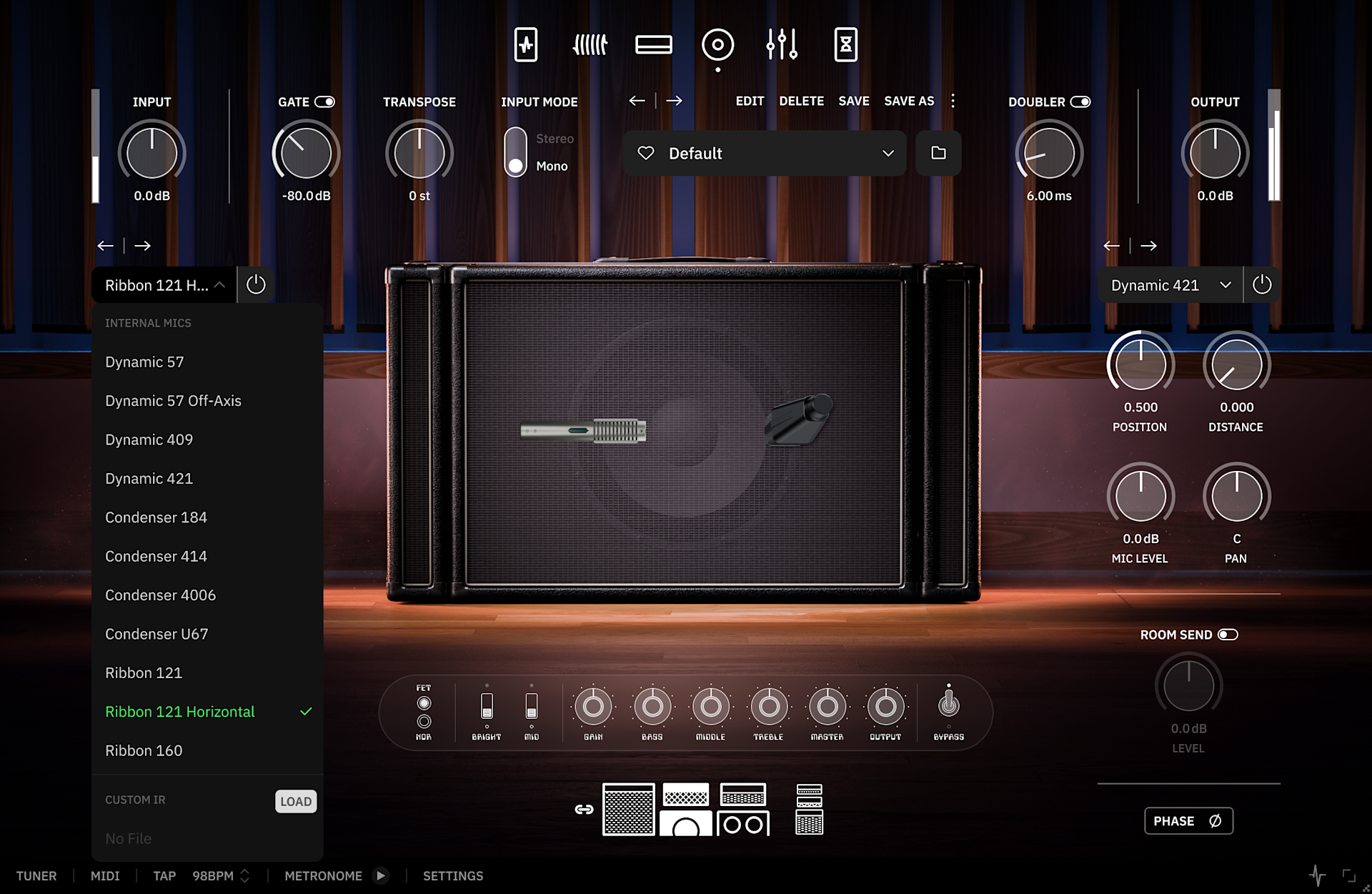Click the pedals section icon in top bar
This screenshot has height=894, width=1372.
[x=526, y=45]
